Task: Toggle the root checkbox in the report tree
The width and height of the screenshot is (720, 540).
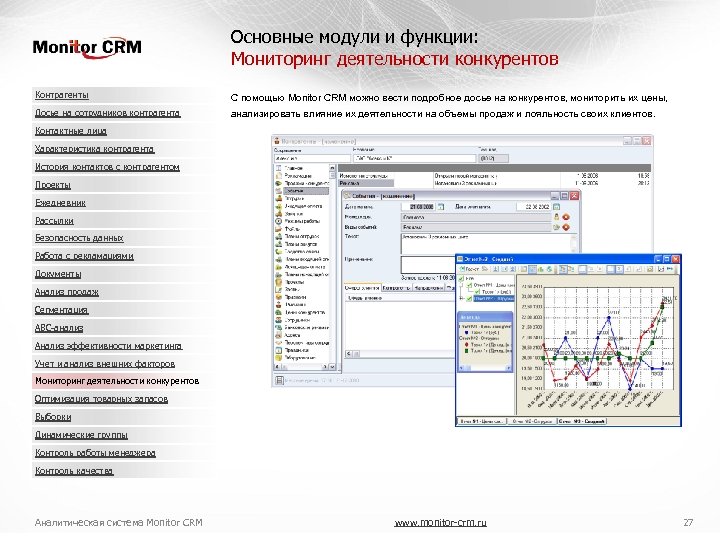Action: tap(462, 278)
